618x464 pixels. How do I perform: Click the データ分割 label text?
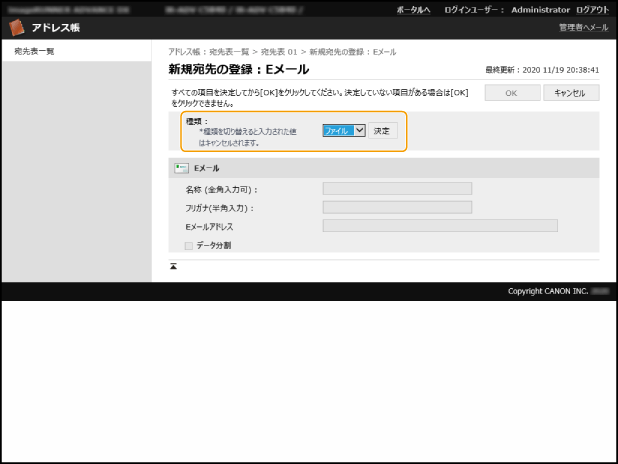pos(213,245)
